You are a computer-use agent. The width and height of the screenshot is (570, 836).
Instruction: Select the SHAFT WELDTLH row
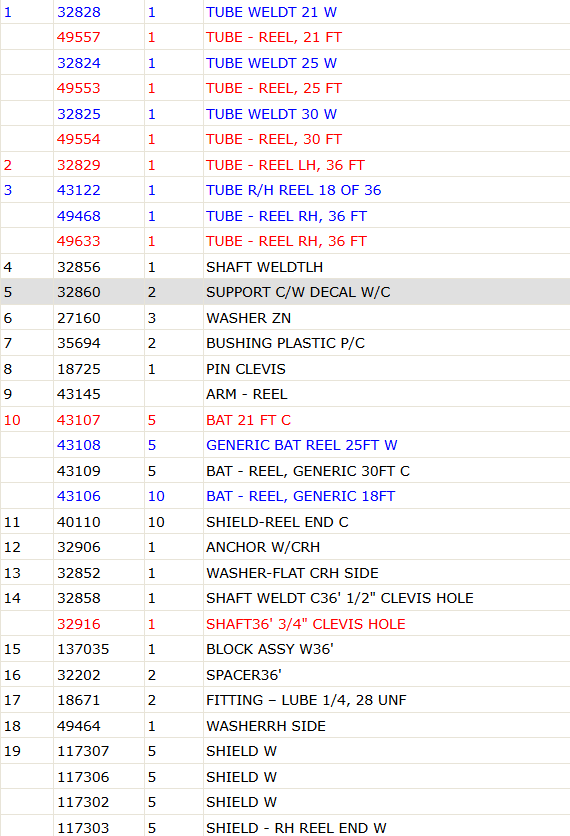pyautogui.click(x=285, y=267)
